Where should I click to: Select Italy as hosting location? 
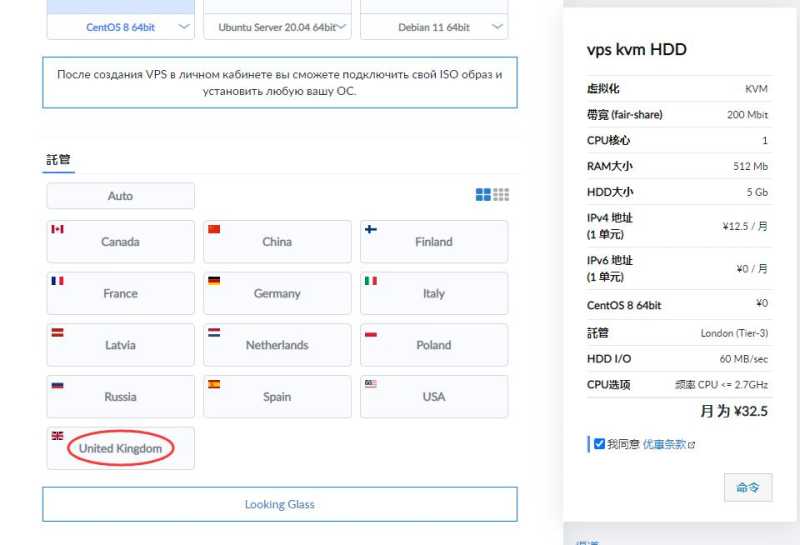(434, 293)
